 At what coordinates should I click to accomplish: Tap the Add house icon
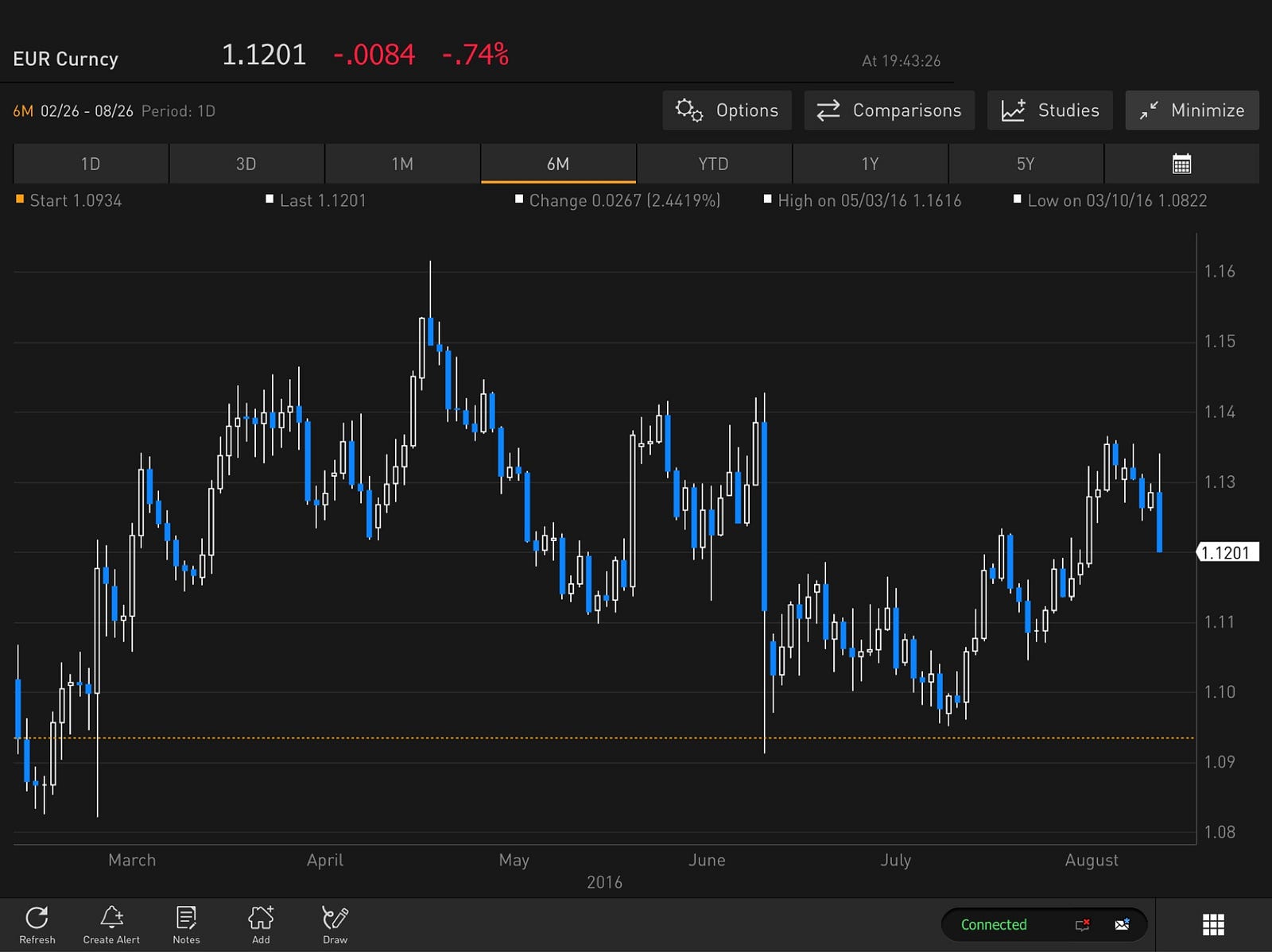coord(261,919)
